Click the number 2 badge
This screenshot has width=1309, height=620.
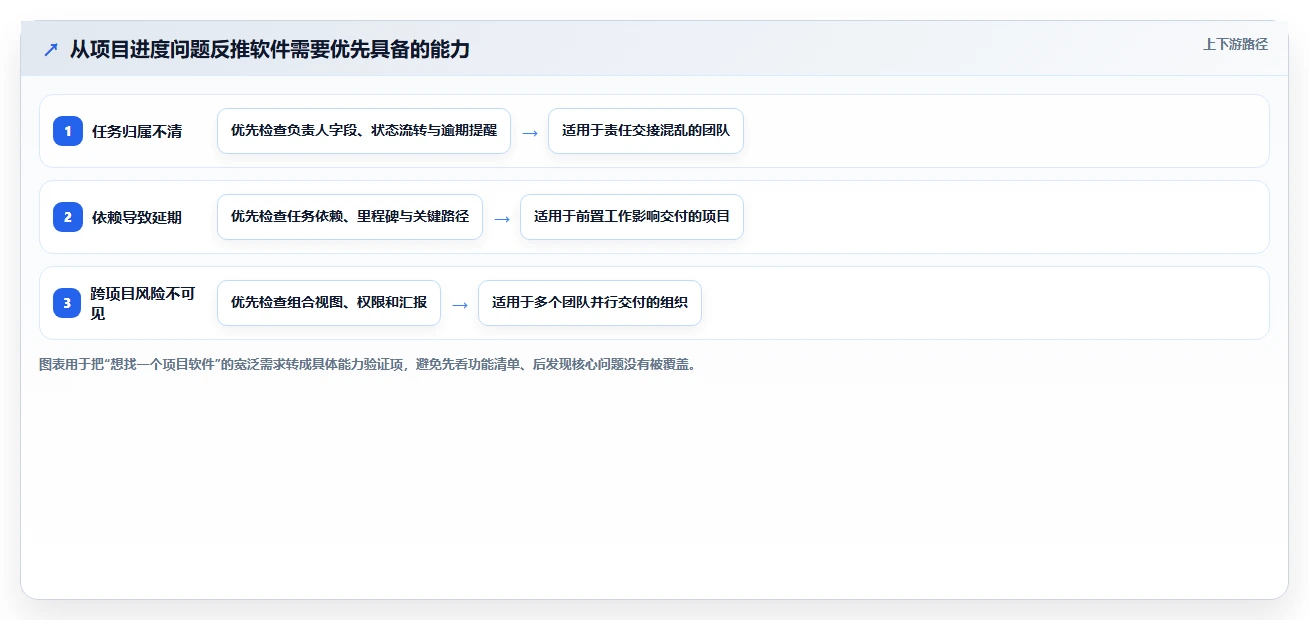point(67,217)
